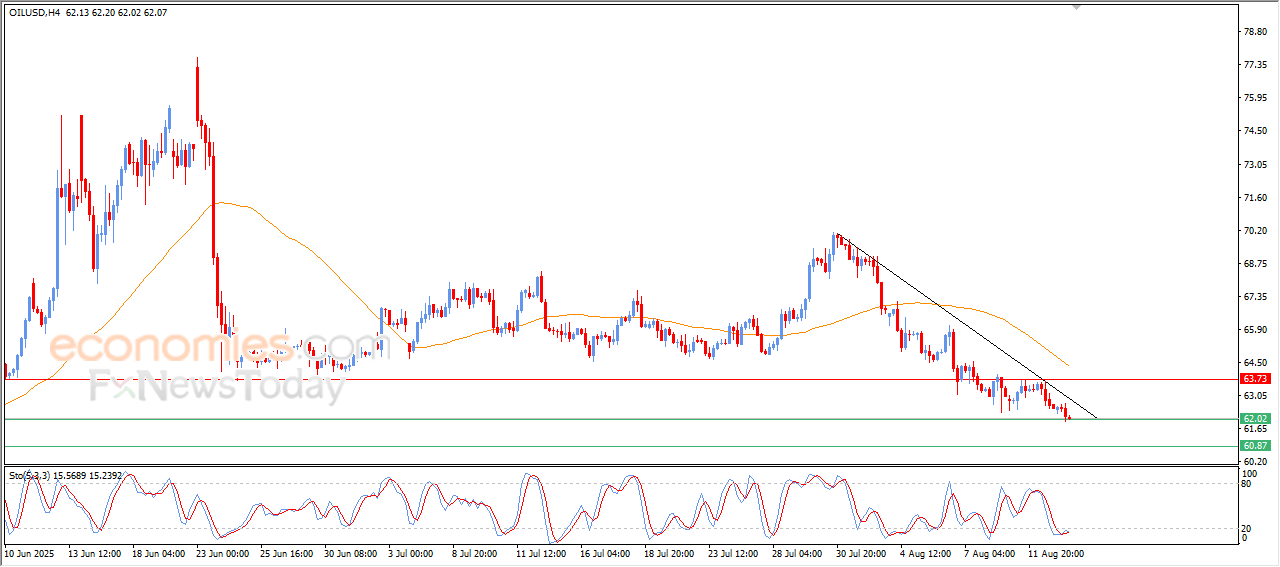The height and width of the screenshot is (567, 1280).
Task: Click the 8 Jul 20:00 time label
Action: pos(475,552)
